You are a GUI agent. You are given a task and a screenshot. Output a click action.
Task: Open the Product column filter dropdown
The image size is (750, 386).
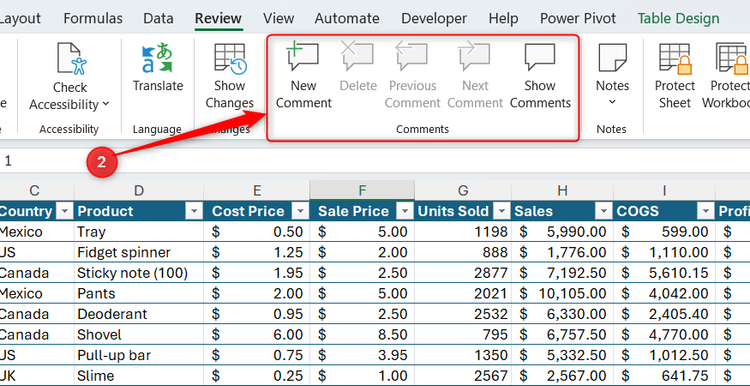(194, 211)
